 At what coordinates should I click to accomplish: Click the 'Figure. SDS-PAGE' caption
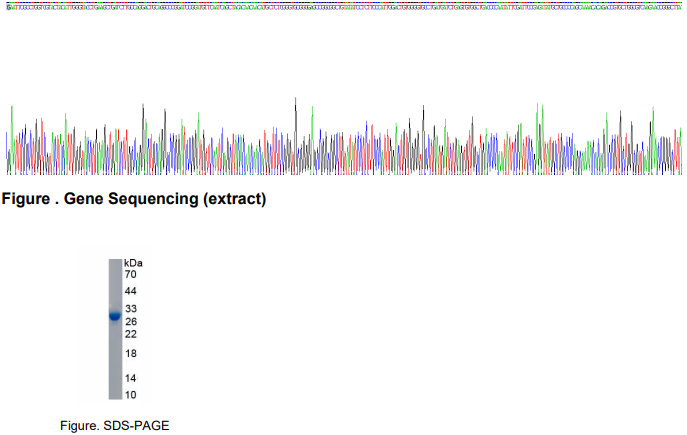point(115,426)
